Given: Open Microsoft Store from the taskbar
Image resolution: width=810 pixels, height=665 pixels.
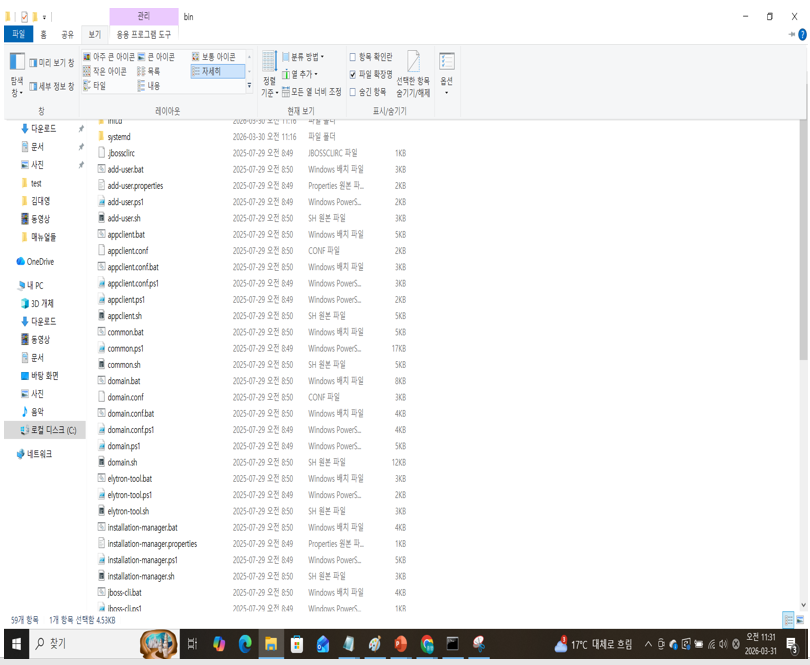Looking at the screenshot, I should click(x=297, y=644).
